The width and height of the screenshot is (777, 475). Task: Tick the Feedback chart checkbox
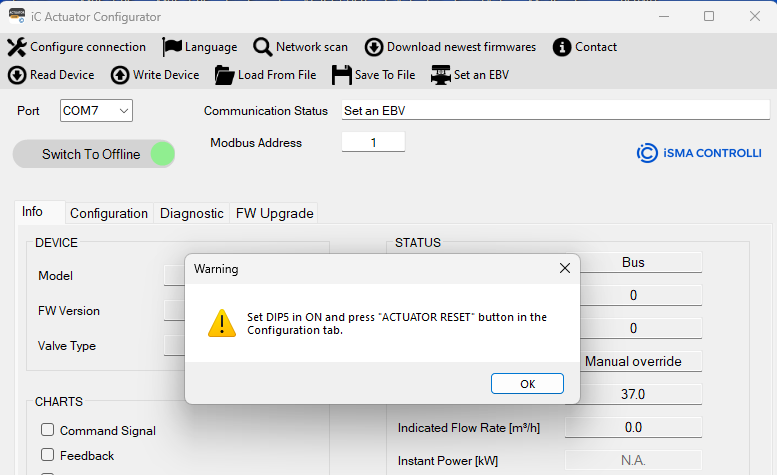pyautogui.click(x=47, y=456)
